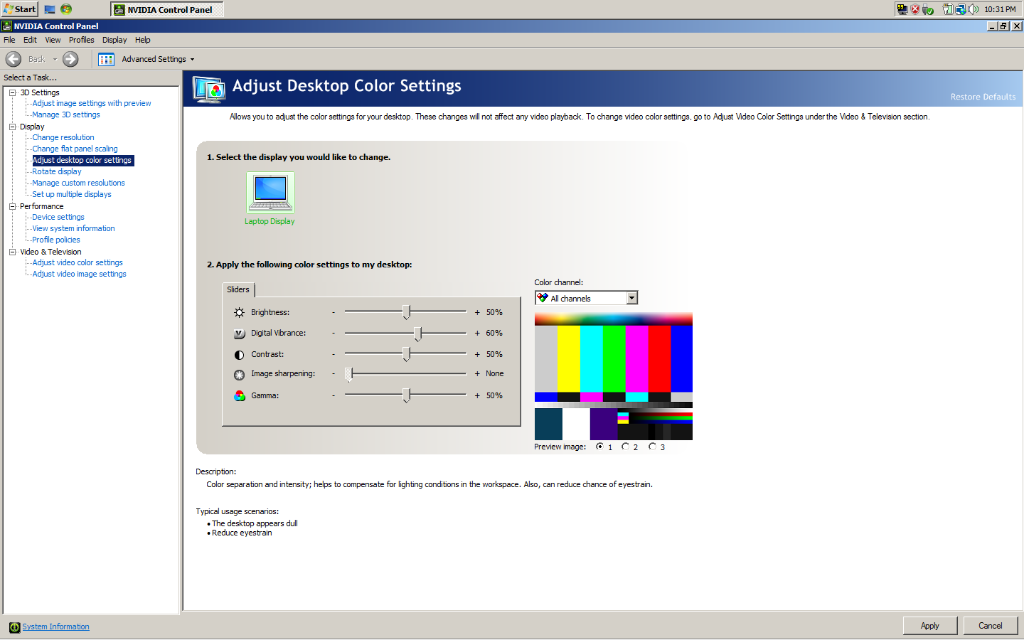Open Manage custom resolutions
This screenshot has width=1024, height=640.
78,184
